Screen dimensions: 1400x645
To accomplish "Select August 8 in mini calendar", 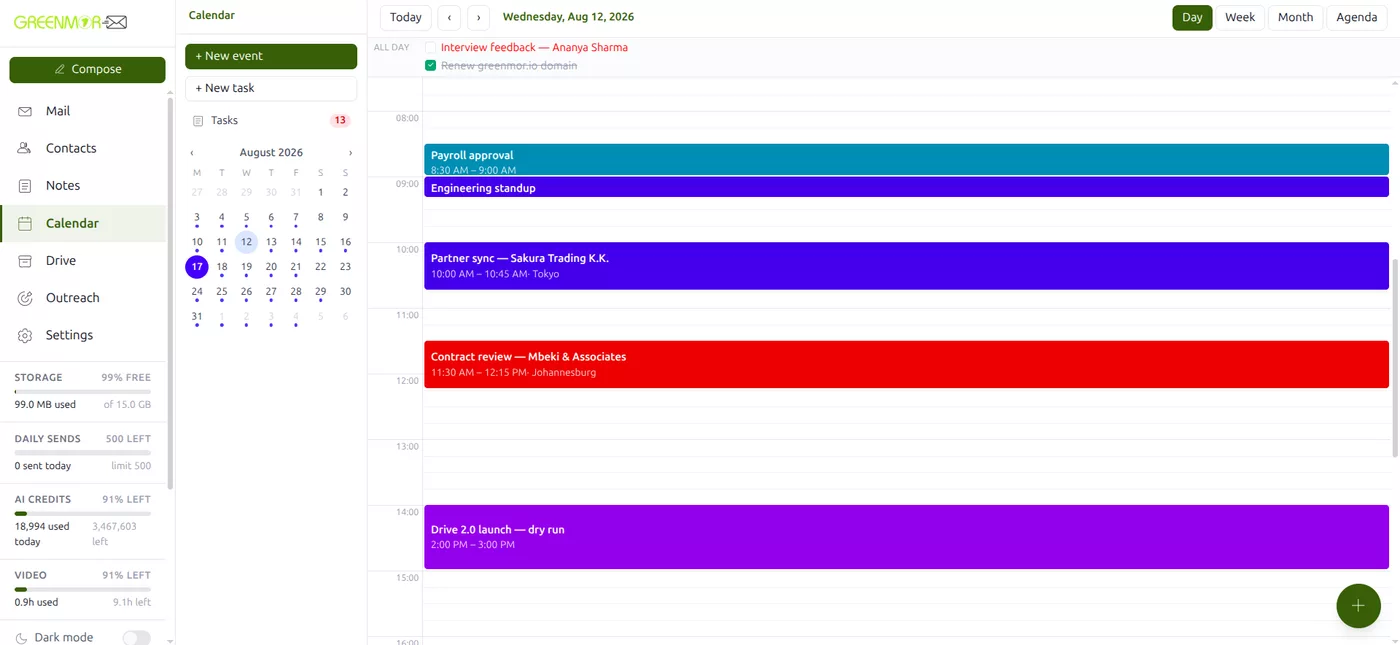I will tap(320, 217).
